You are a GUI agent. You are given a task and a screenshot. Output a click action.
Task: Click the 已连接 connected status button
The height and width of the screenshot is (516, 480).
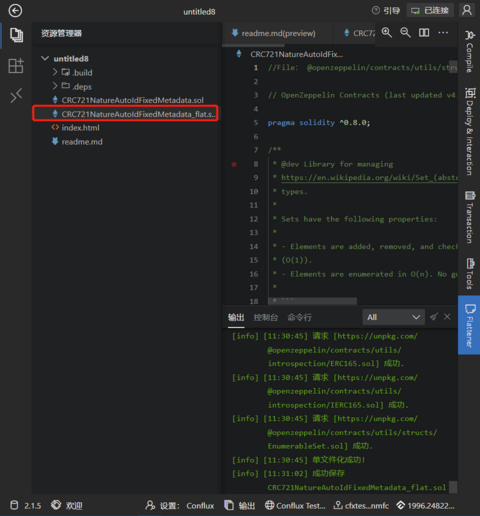(x=430, y=11)
